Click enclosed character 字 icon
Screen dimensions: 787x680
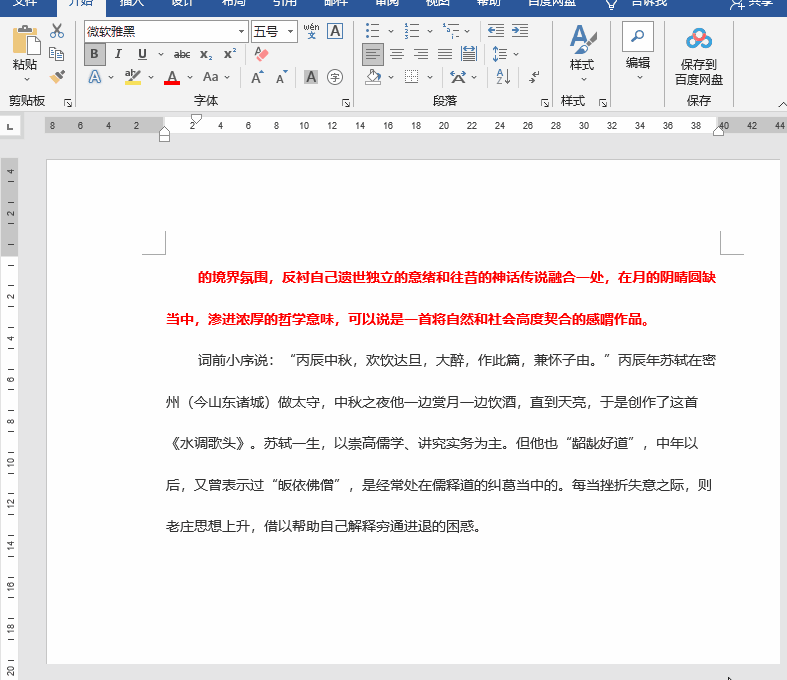tap(335, 77)
